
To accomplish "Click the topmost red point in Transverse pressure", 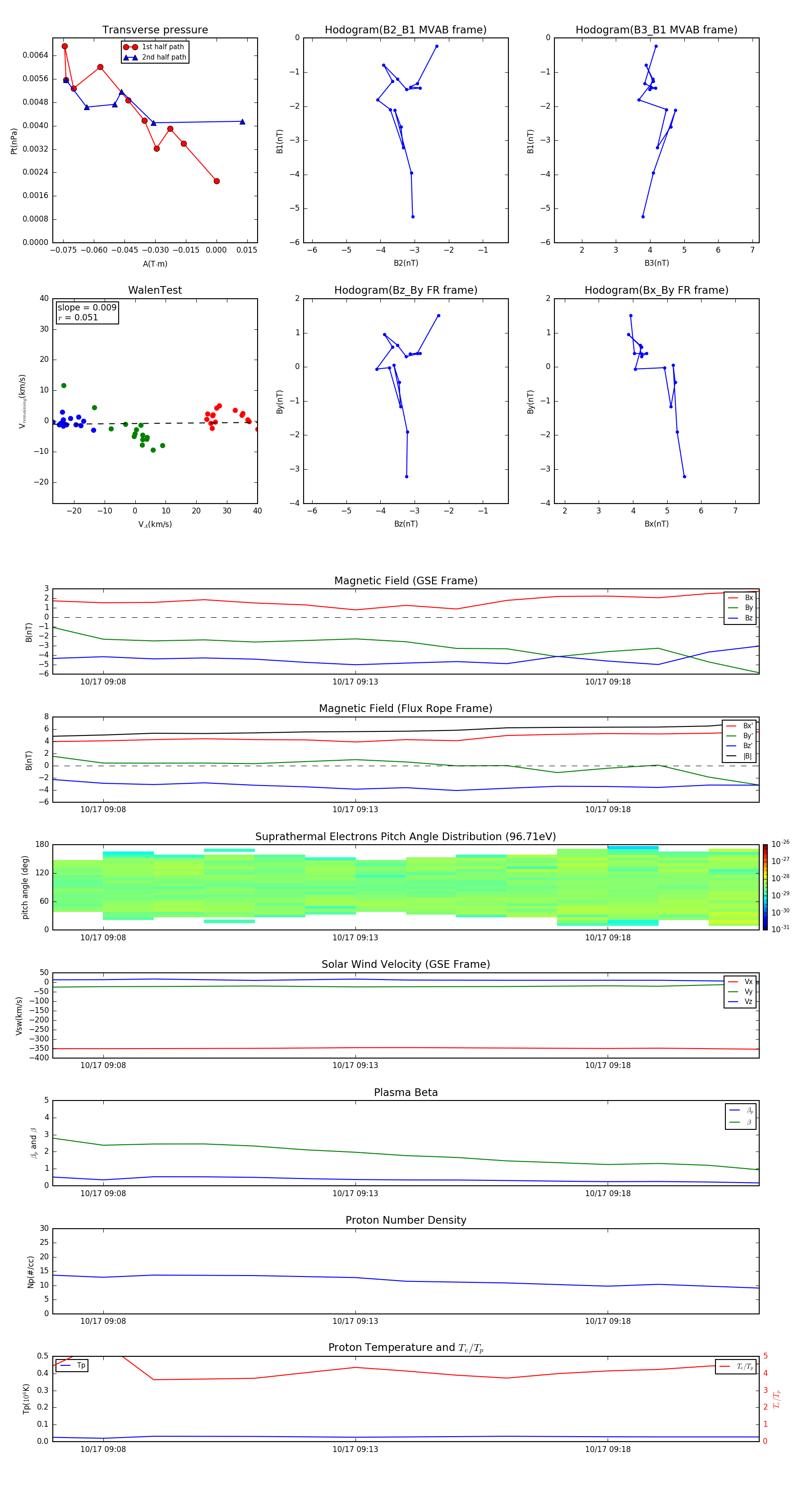I will tap(65, 46).
